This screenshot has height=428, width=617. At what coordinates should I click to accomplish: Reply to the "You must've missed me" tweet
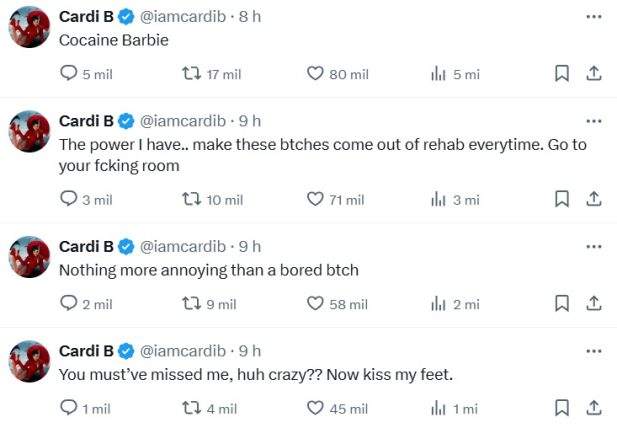(69, 408)
